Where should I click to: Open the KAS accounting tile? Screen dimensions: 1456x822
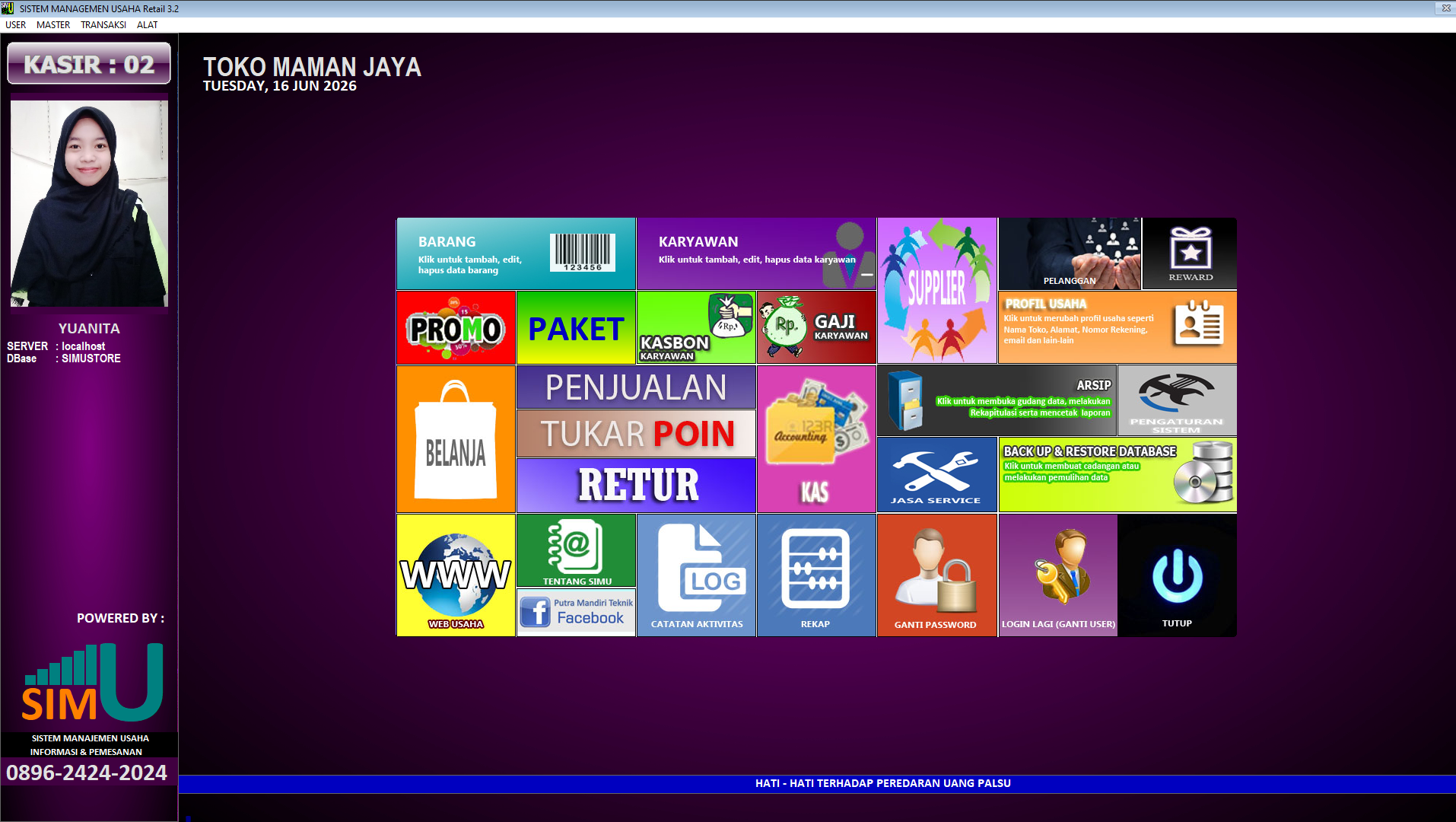816,439
